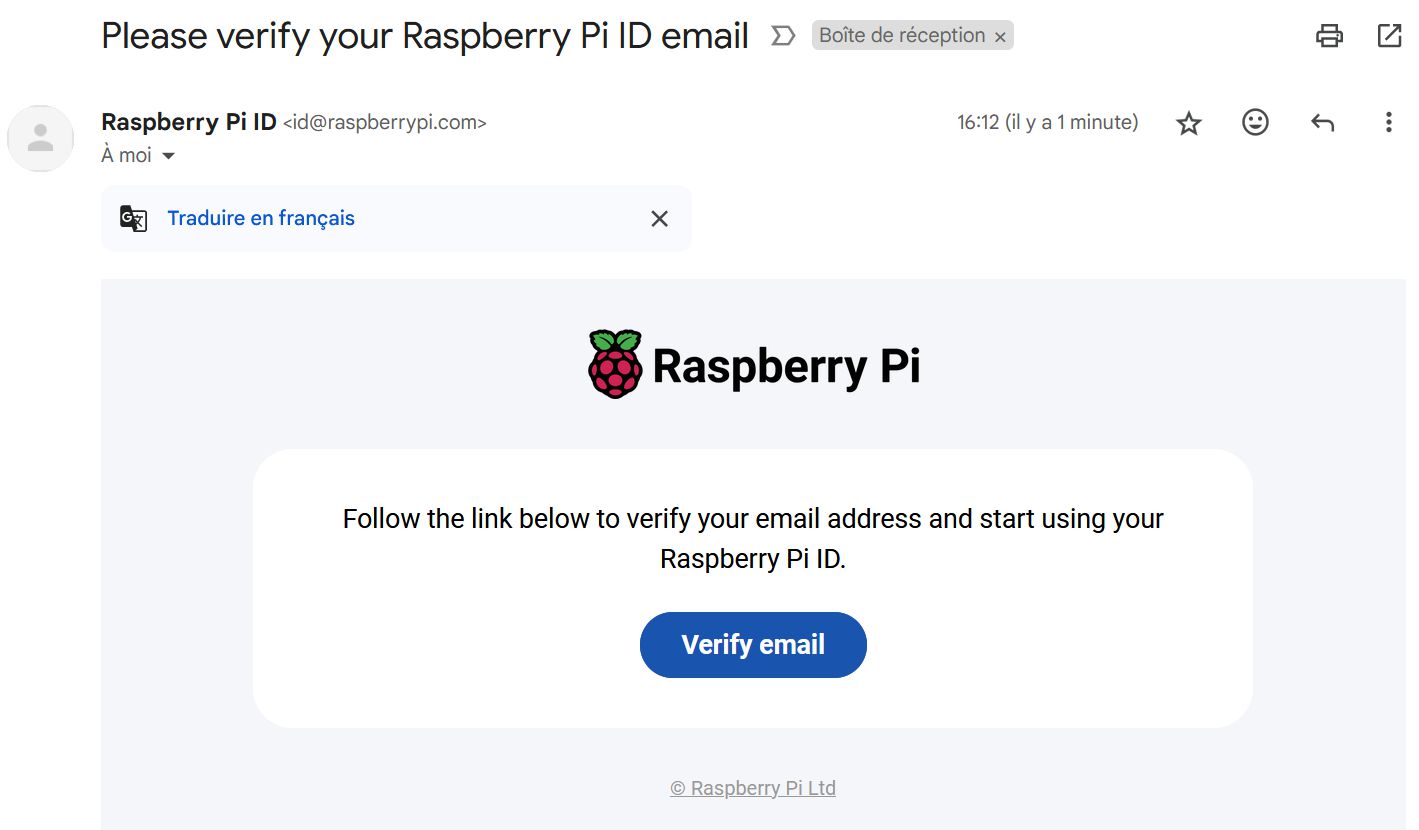Print this email with the printer icon
1419x830 pixels.
[1329, 37]
